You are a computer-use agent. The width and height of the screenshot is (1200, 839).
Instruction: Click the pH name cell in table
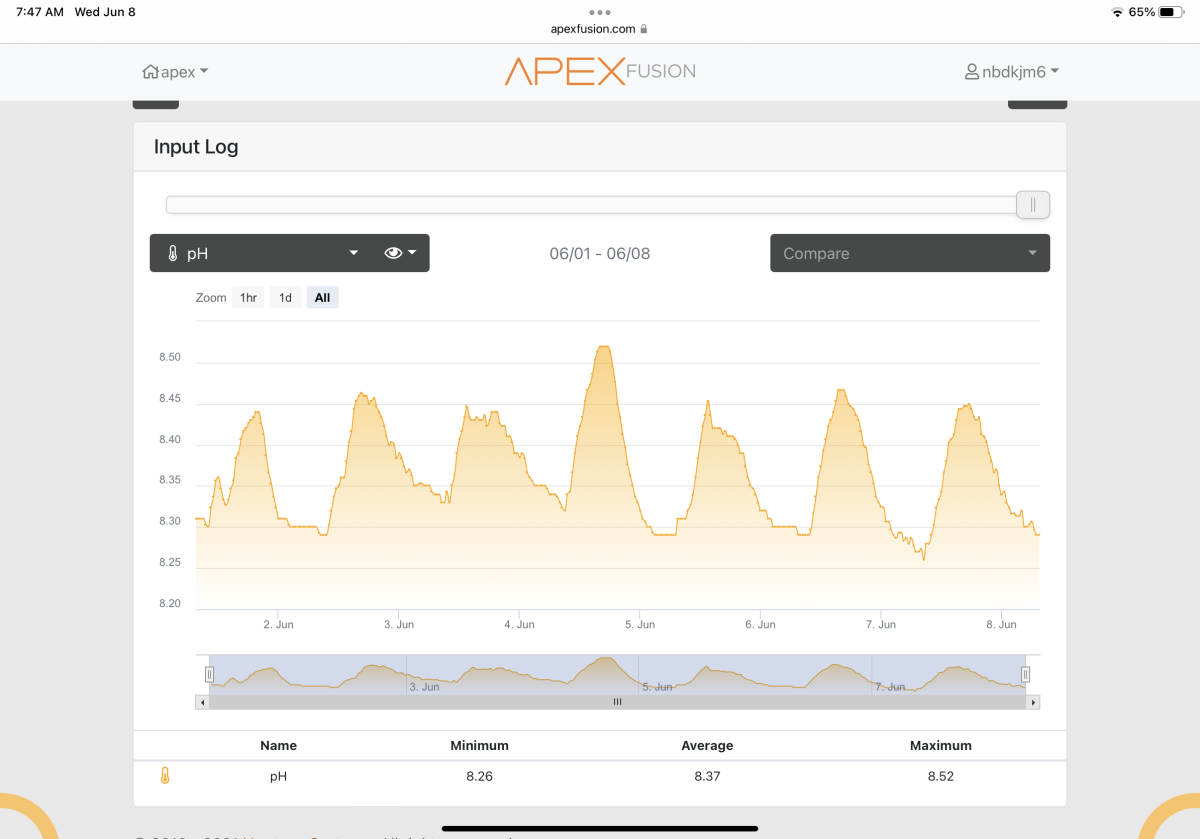tap(278, 776)
